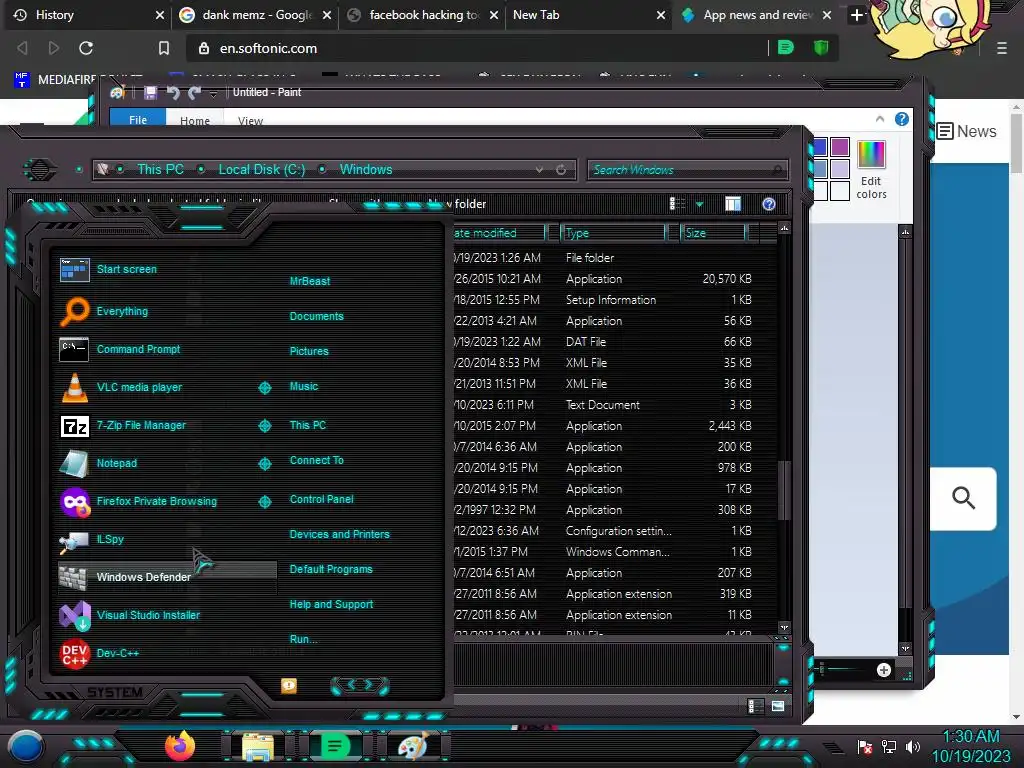Open the Paint File menu

point(138,119)
